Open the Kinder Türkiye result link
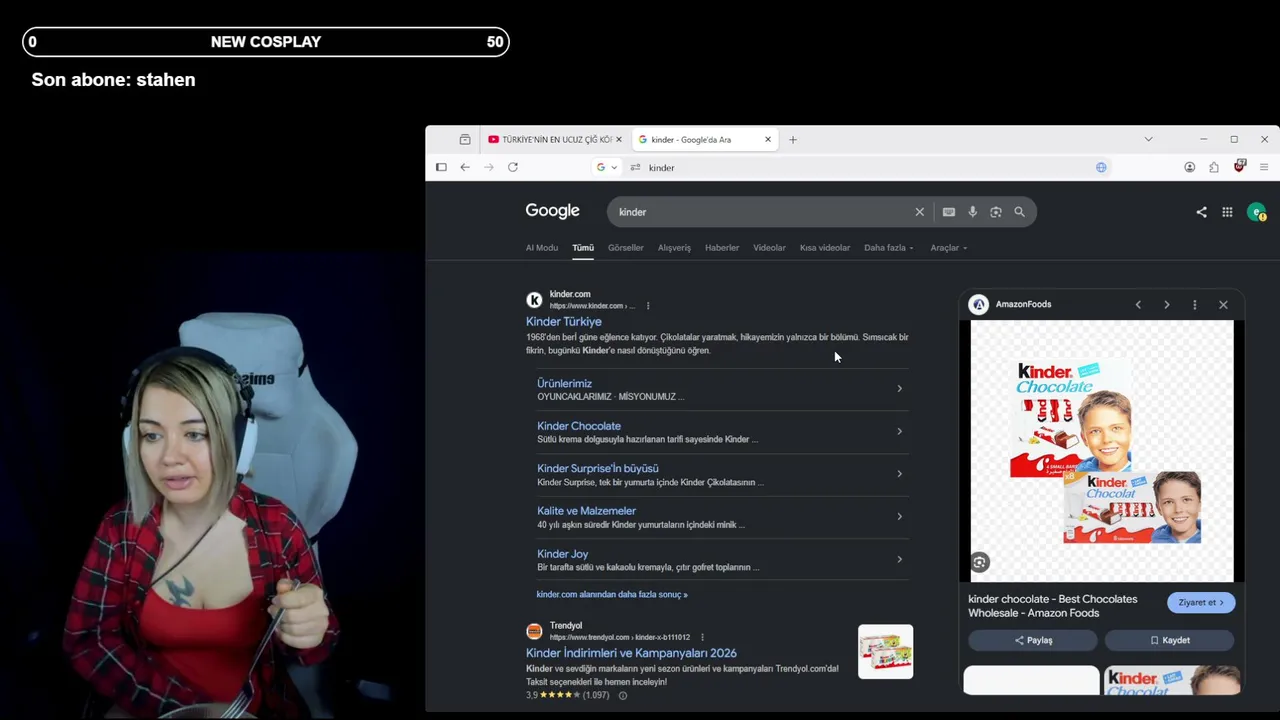1280x720 pixels. point(564,322)
